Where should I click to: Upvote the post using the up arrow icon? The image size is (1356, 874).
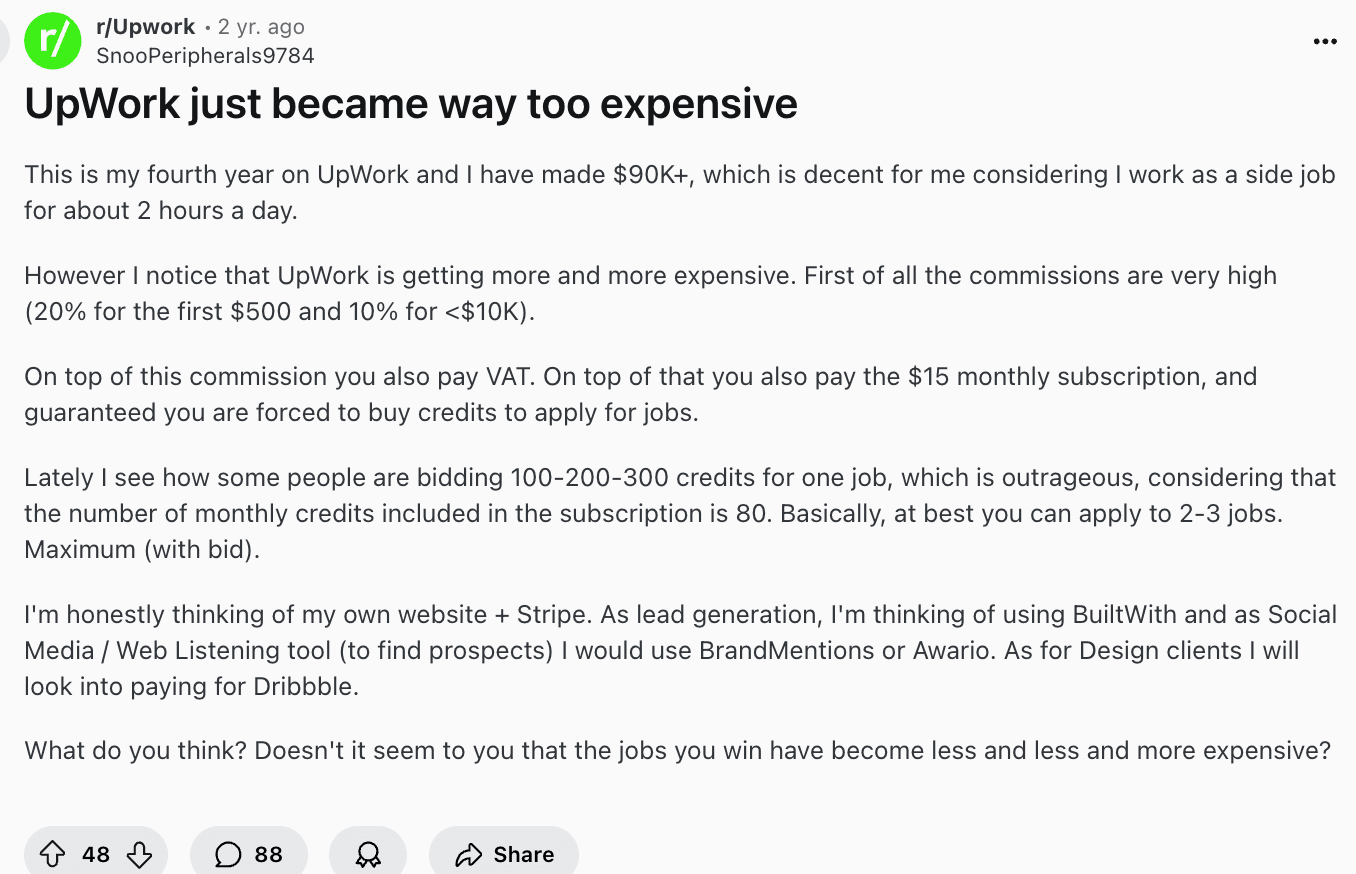point(53,853)
